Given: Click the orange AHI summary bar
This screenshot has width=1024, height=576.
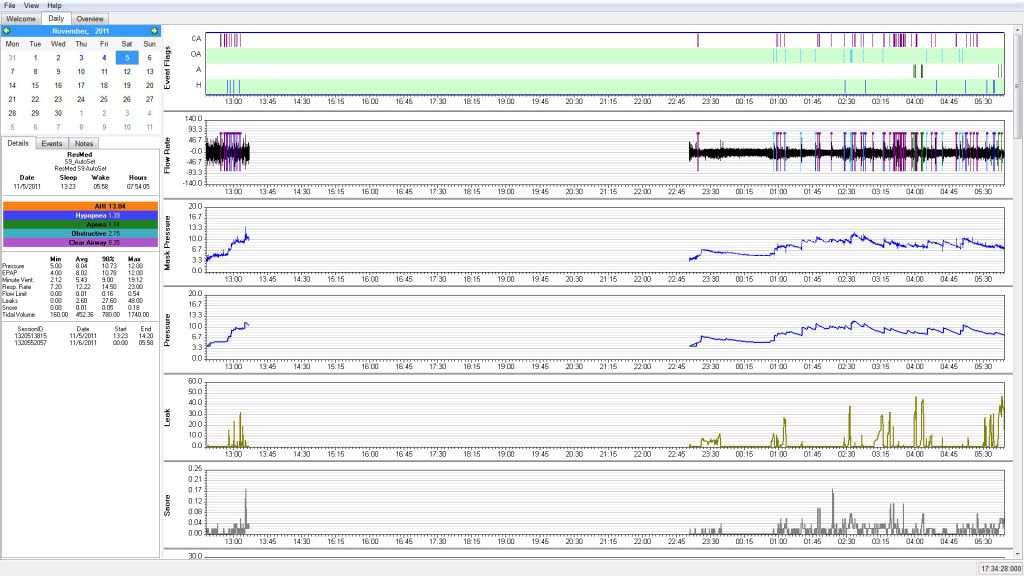Looking at the screenshot, I should [81, 206].
